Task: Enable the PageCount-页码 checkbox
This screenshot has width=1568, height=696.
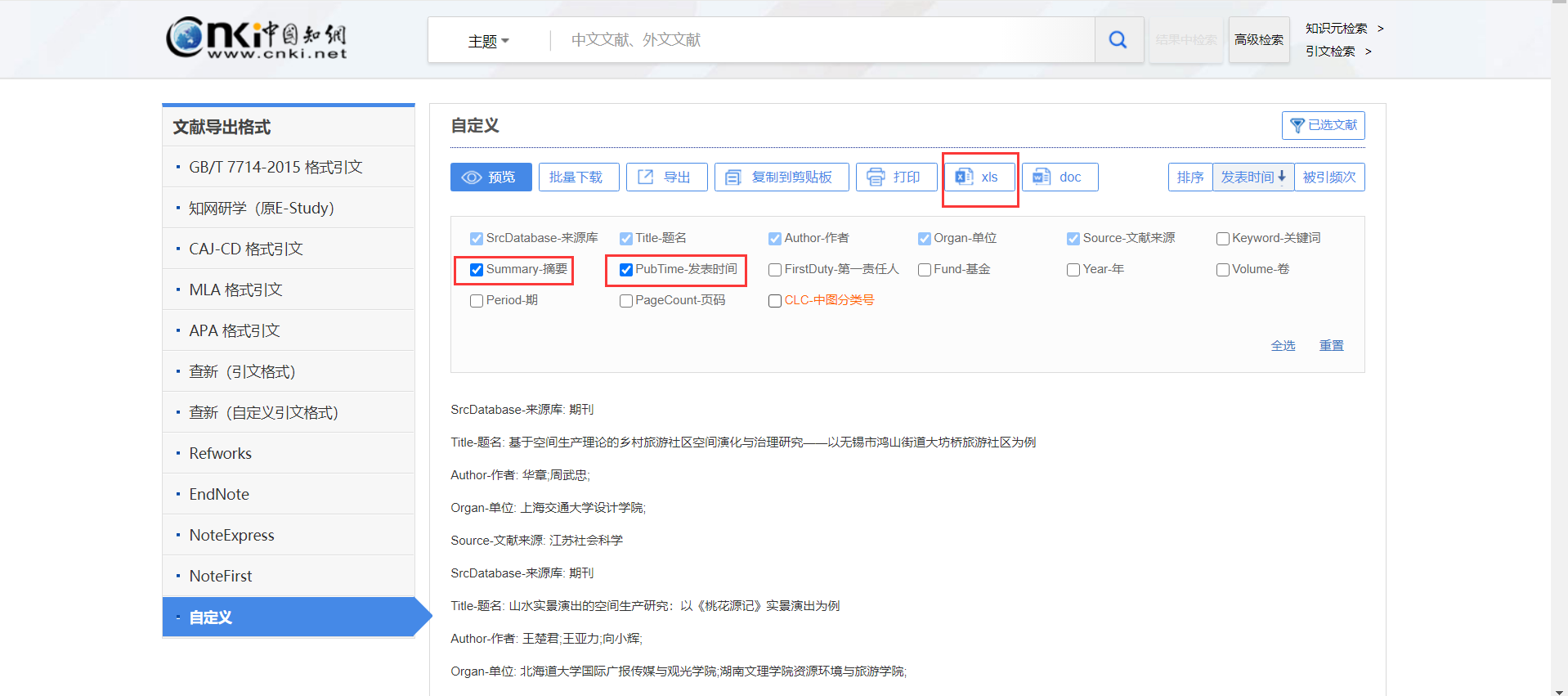Action: pos(626,301)
